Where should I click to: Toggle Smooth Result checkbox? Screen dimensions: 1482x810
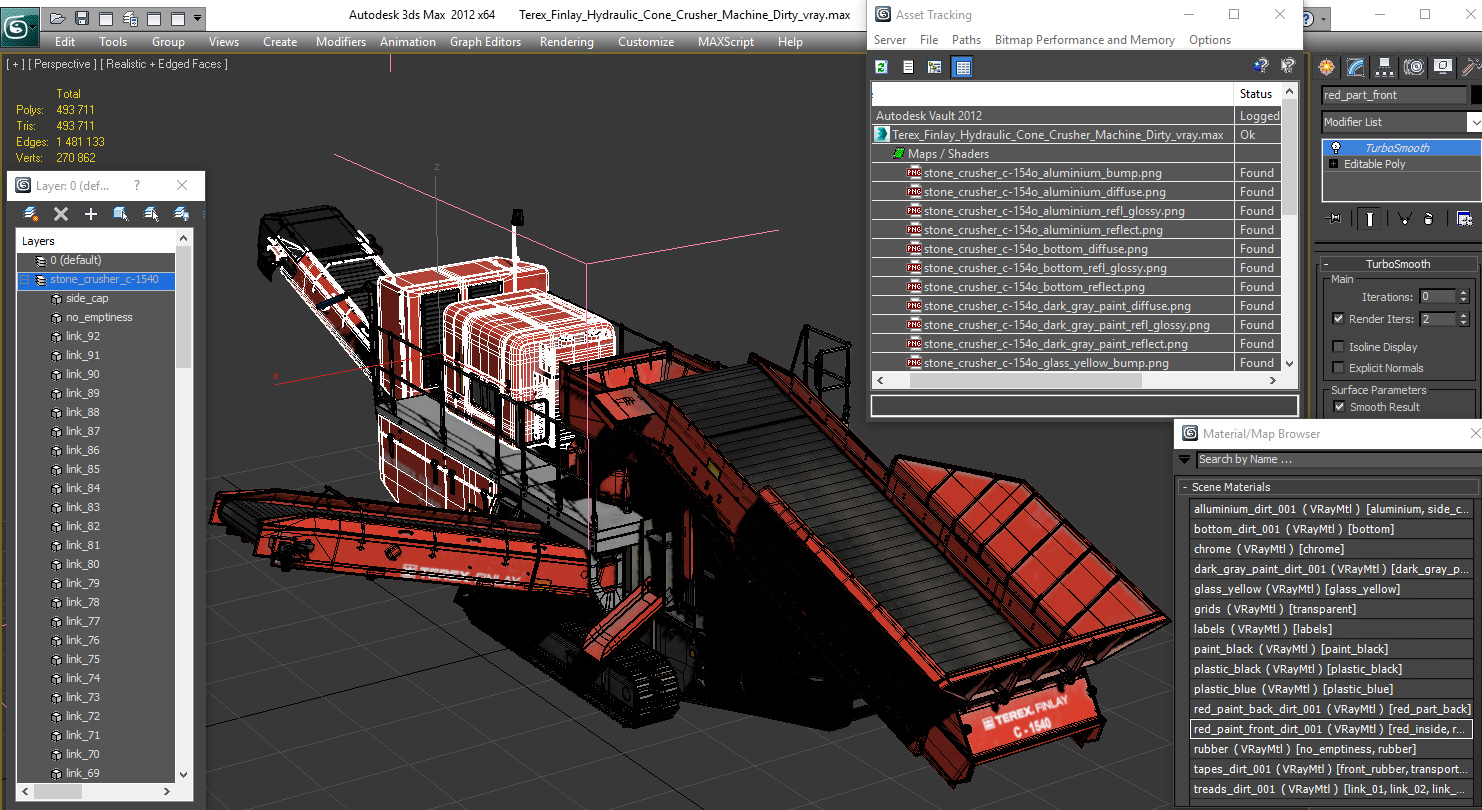1338,407
